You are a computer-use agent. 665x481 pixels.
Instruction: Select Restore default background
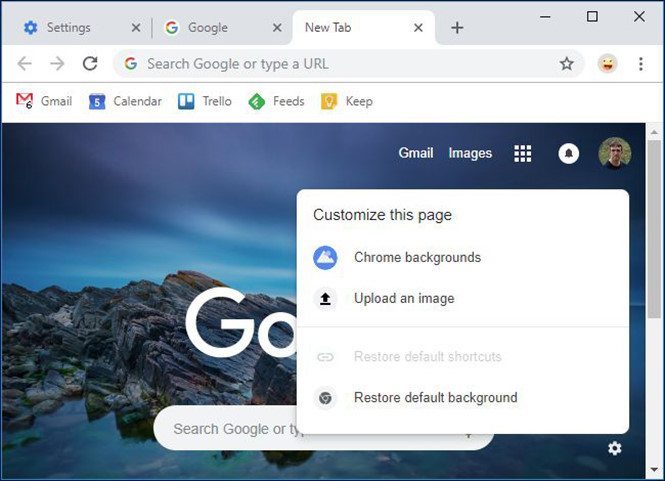click(463, 398)
